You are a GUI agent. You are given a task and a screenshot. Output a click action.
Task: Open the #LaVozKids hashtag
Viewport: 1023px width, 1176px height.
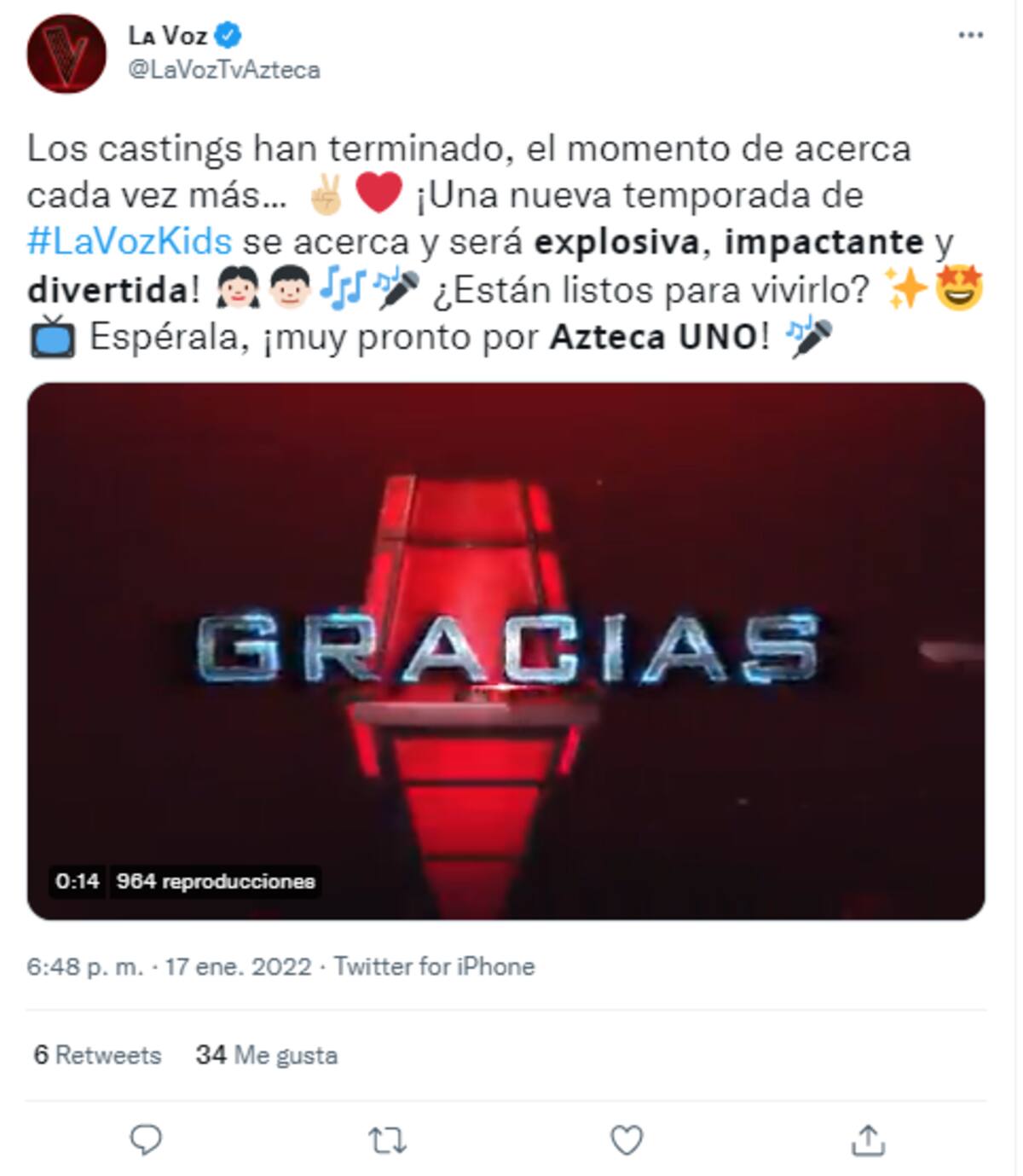click(130, 241)
